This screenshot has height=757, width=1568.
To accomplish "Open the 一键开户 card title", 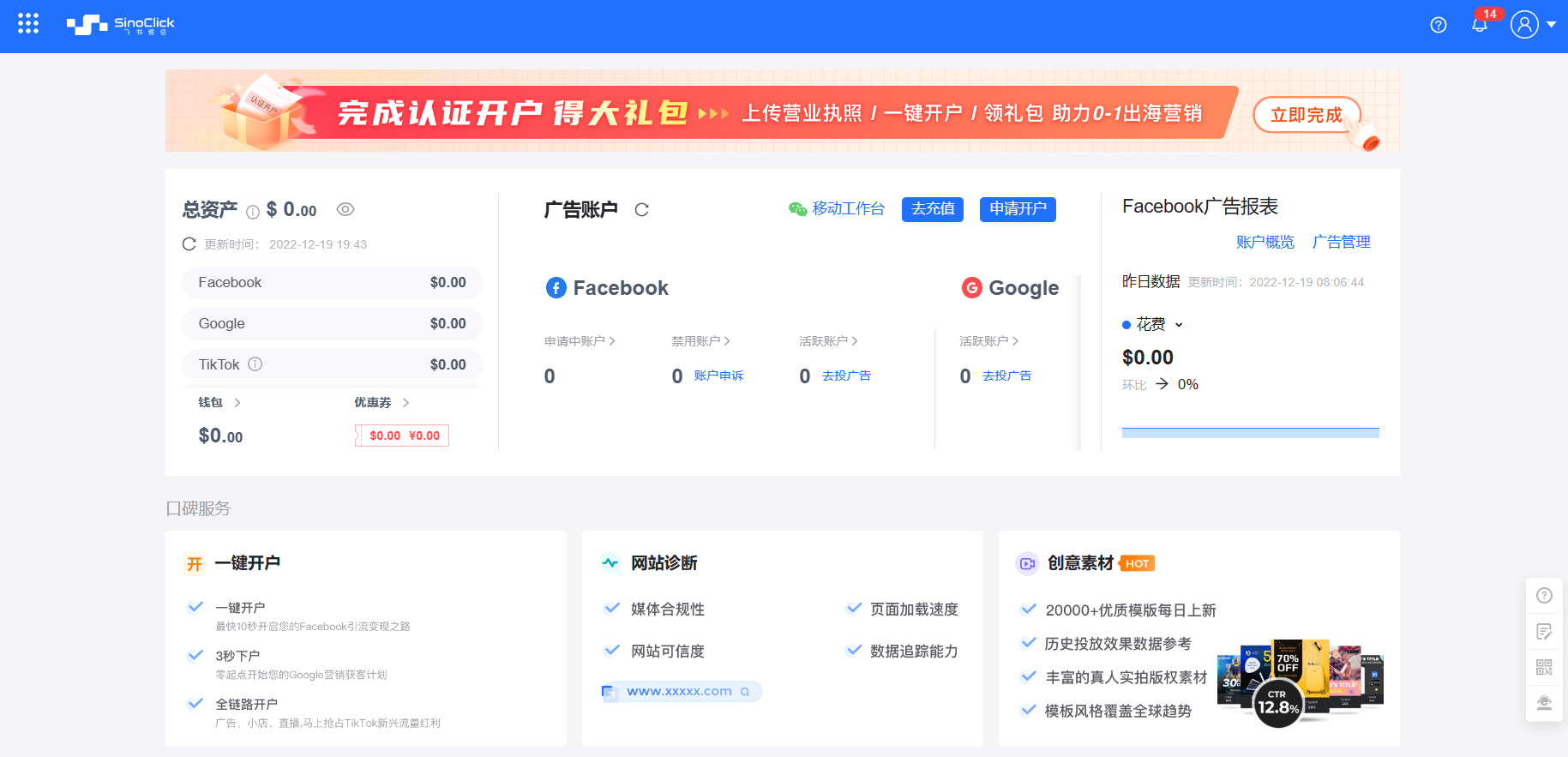I will coord(248,563).
